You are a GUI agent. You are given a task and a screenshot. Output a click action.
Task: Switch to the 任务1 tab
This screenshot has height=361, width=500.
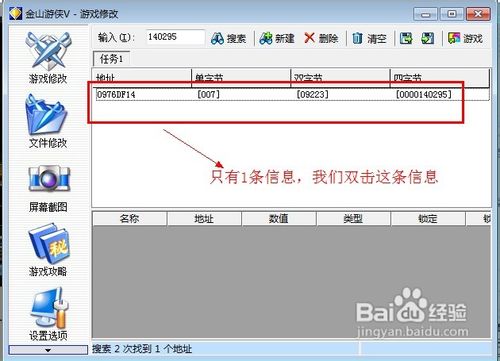(111, 59)
